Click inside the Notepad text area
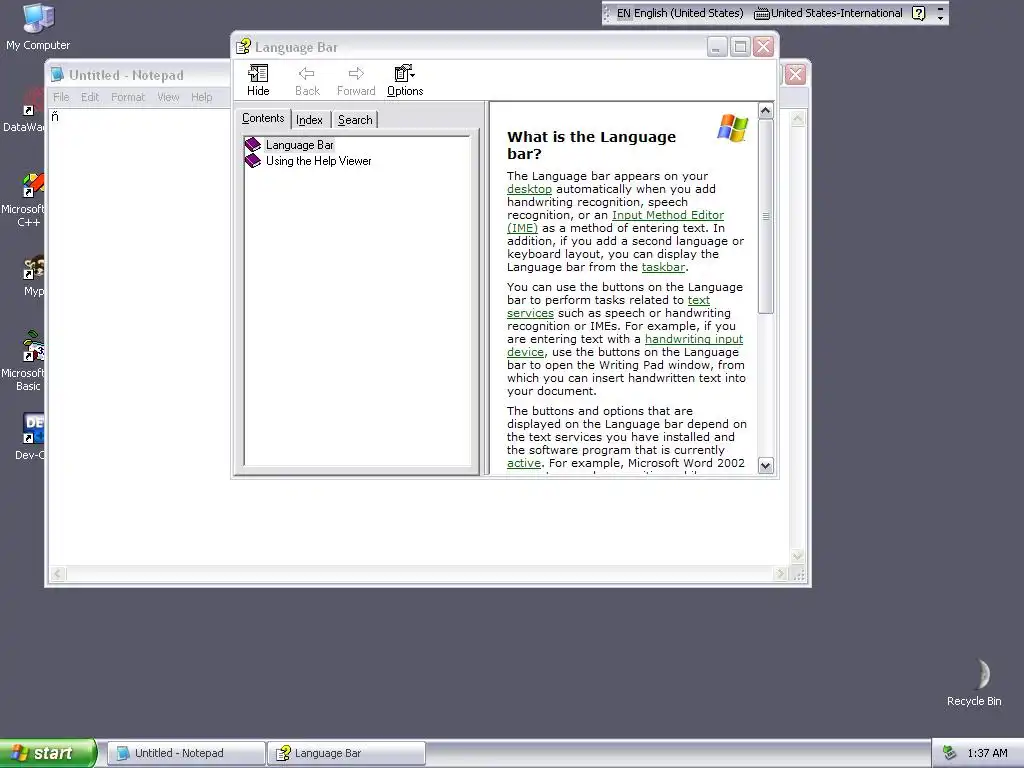This screenshot has width=1024, height=768. (418, 522)
